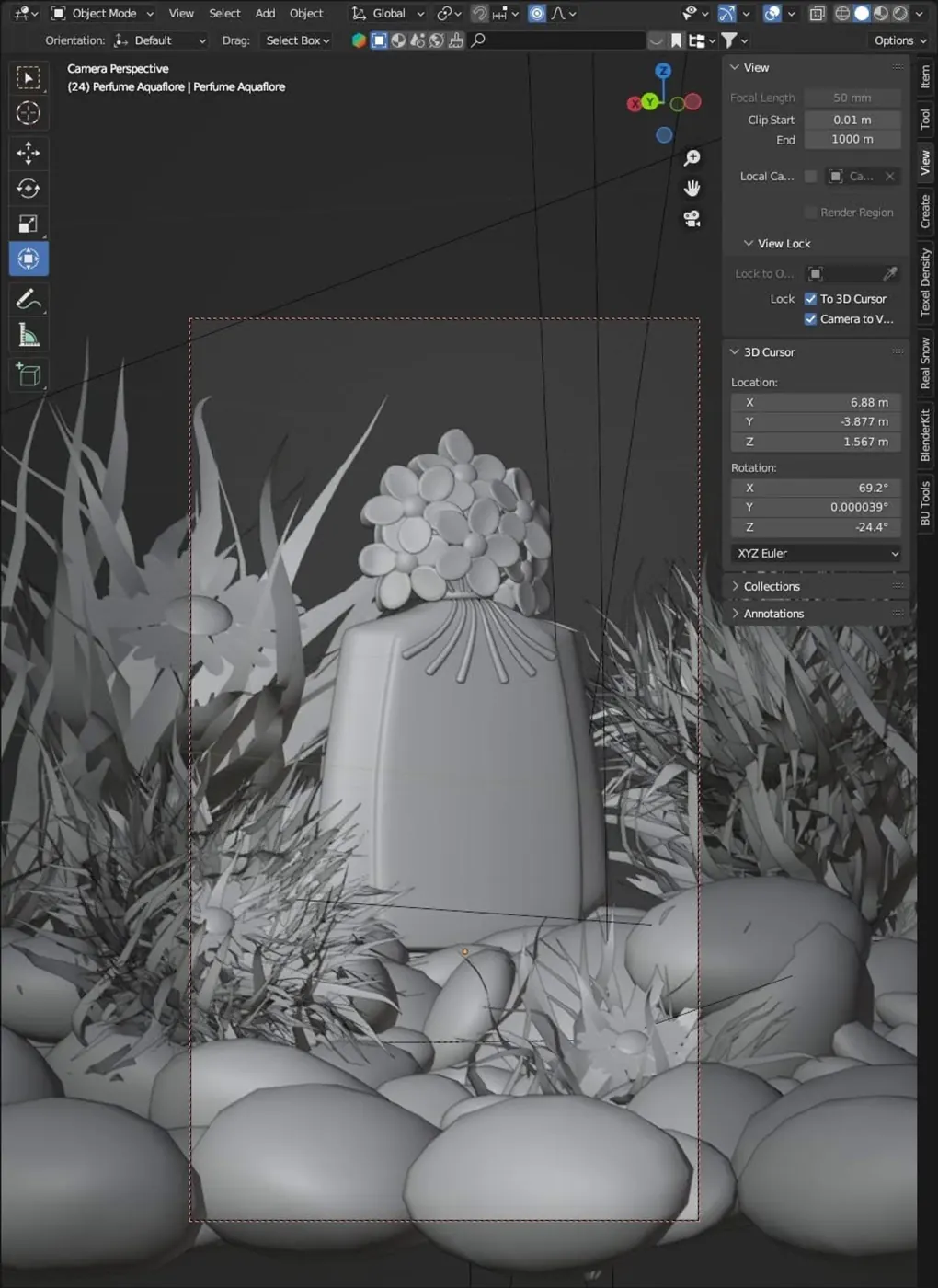This screenshot has height=1288, width=938.
Task: Toggle viewport overlays
Action: coord(772,14)
